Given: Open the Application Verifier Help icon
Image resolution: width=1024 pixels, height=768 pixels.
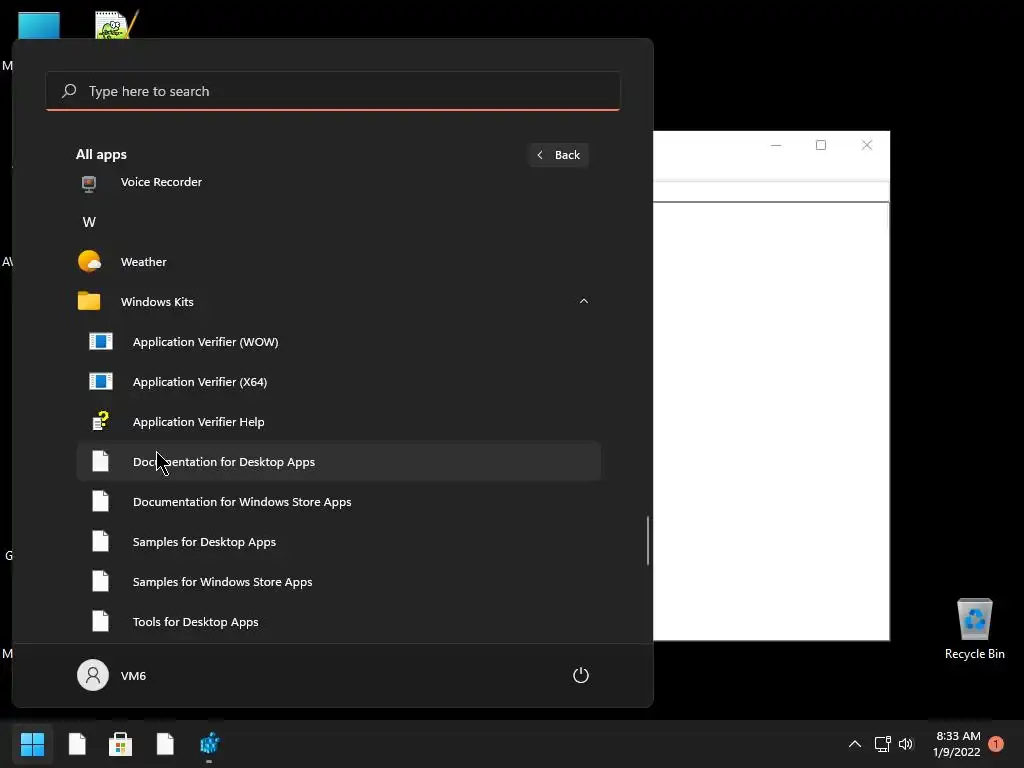Looking at the screenshot, I should [x=100, y=421].
